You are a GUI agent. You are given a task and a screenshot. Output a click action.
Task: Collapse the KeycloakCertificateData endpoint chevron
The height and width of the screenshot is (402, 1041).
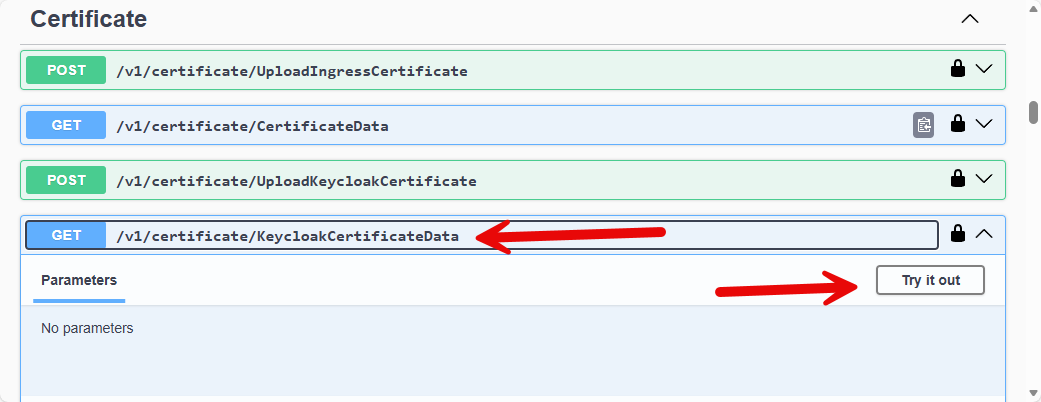[984, 234]
